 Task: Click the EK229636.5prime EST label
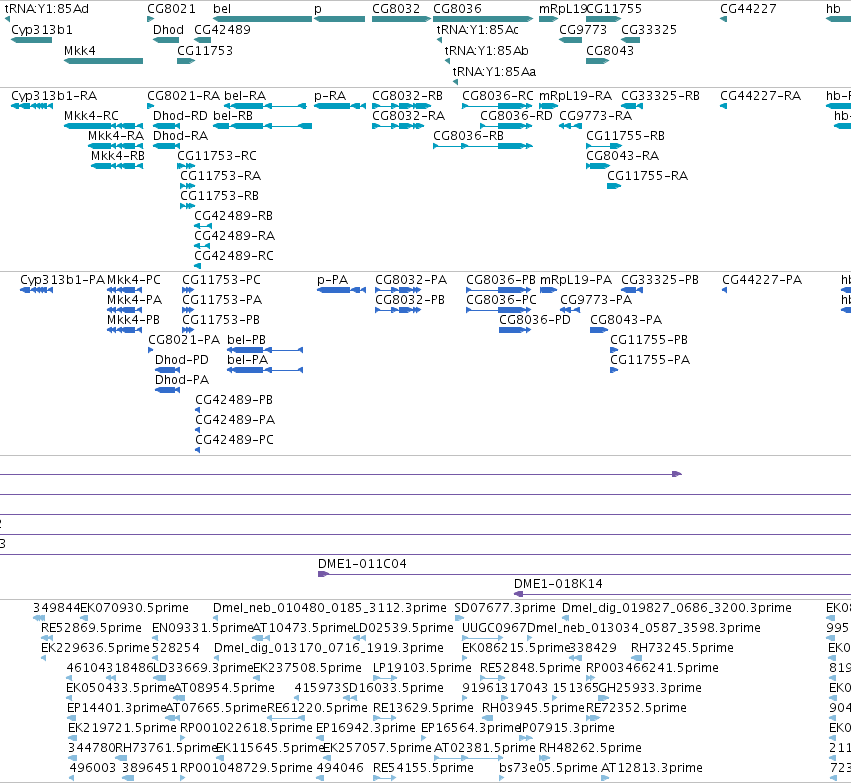(x=95, y=648)
